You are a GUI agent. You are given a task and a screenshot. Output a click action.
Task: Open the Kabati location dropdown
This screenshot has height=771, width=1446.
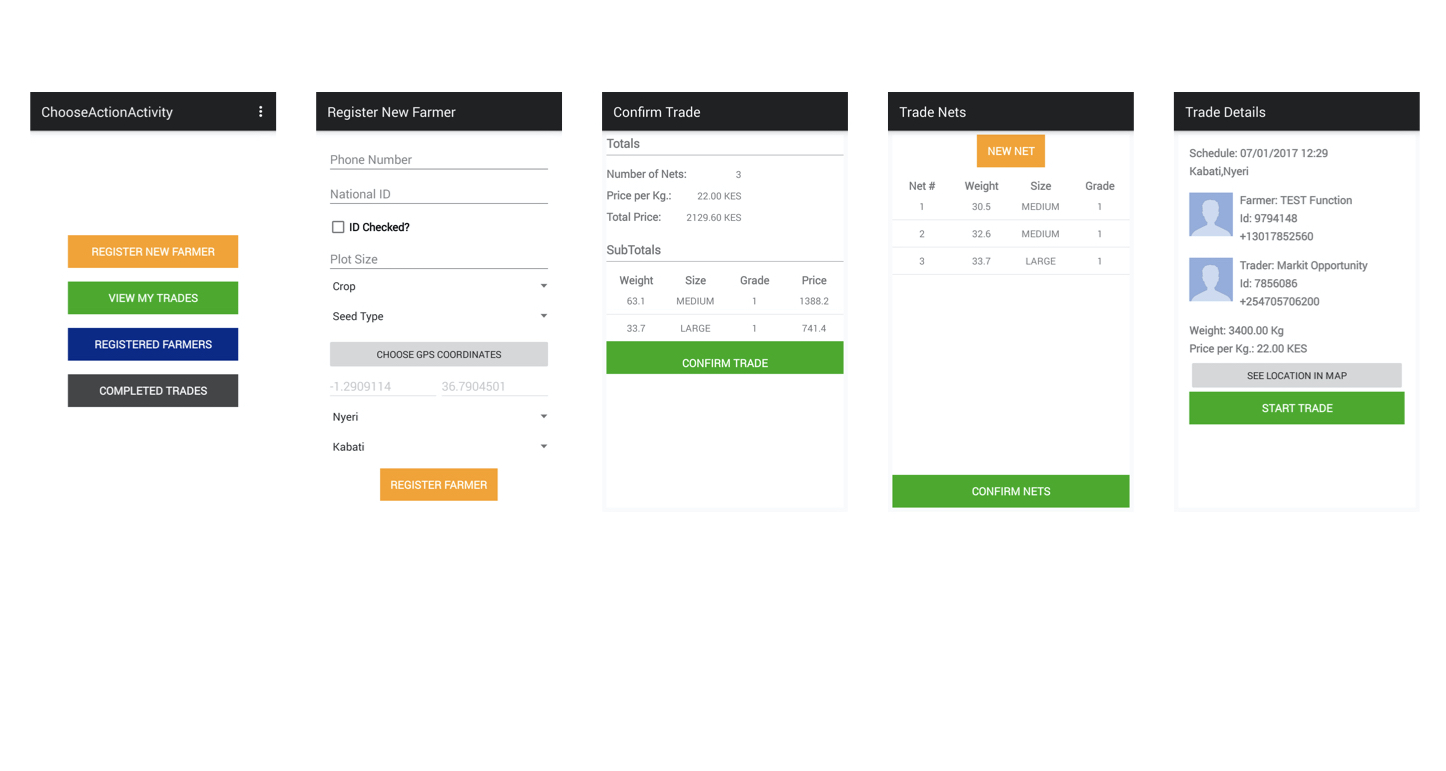[x=439, y=447]
